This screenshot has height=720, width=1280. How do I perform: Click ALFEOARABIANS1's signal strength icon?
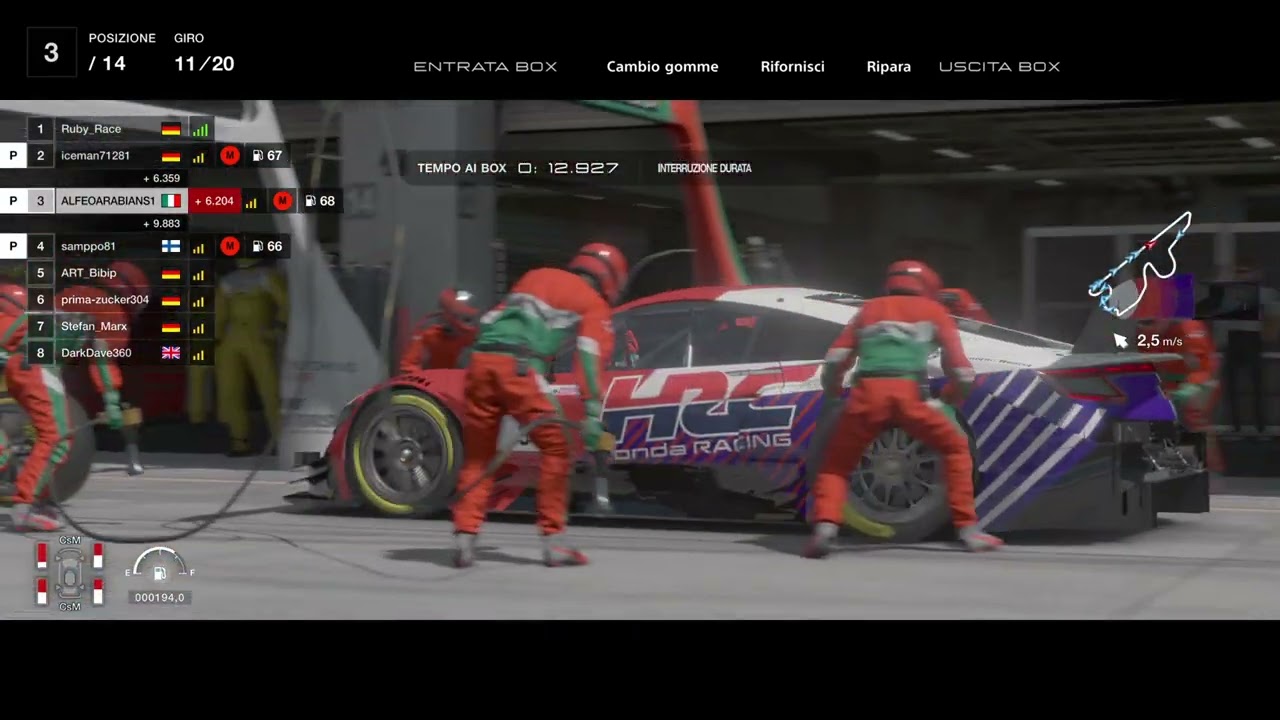point(251,202)
